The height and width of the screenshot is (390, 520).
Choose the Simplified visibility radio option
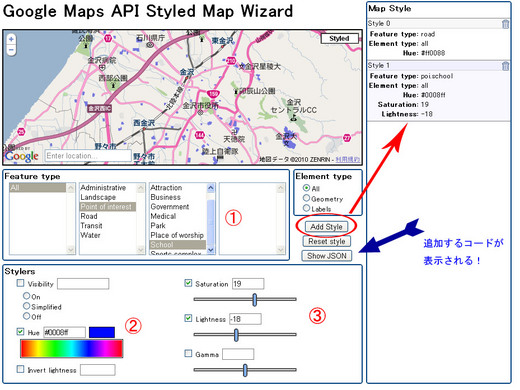tap(26, 306)
